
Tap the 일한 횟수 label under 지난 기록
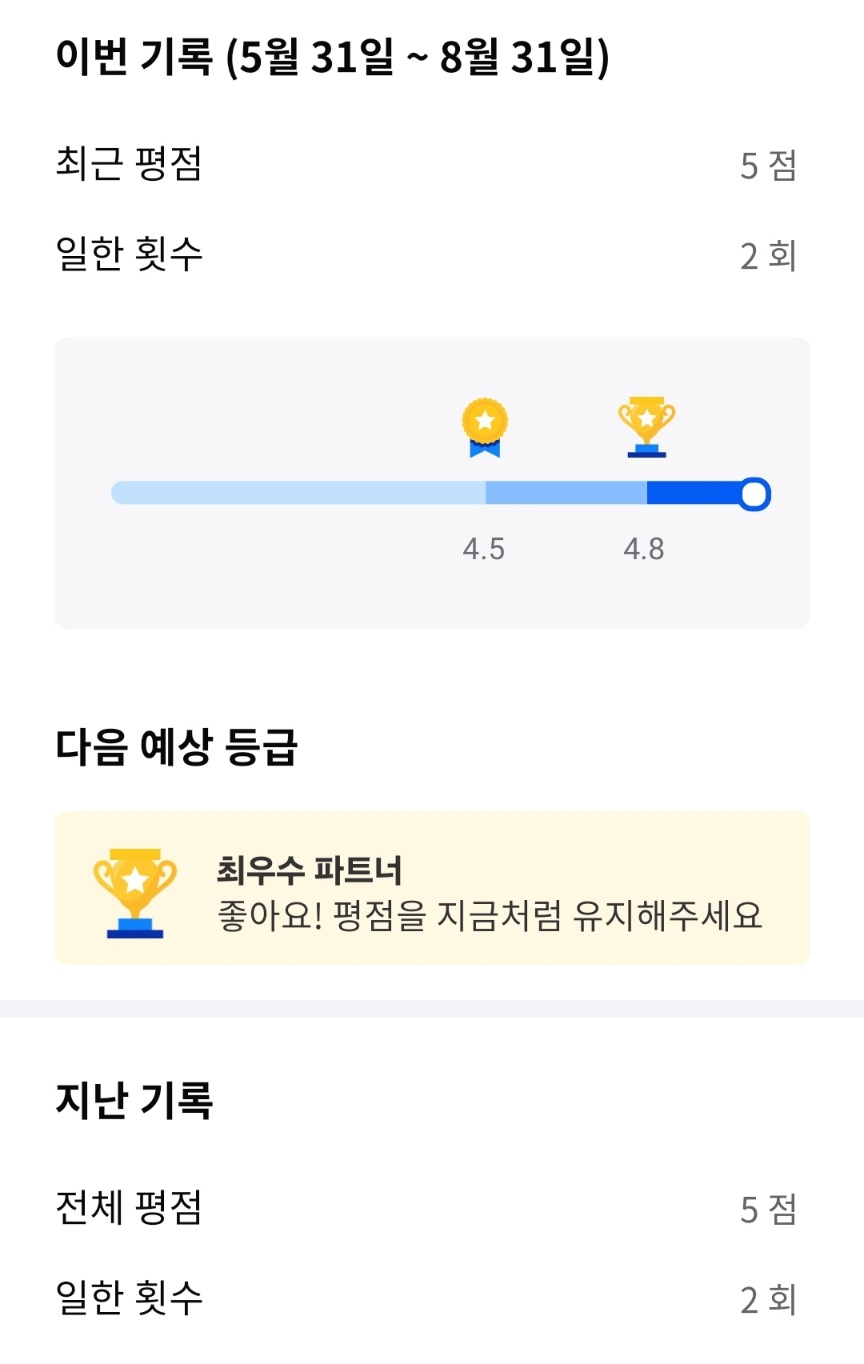pyautogui.click(x=129, y=1298)
